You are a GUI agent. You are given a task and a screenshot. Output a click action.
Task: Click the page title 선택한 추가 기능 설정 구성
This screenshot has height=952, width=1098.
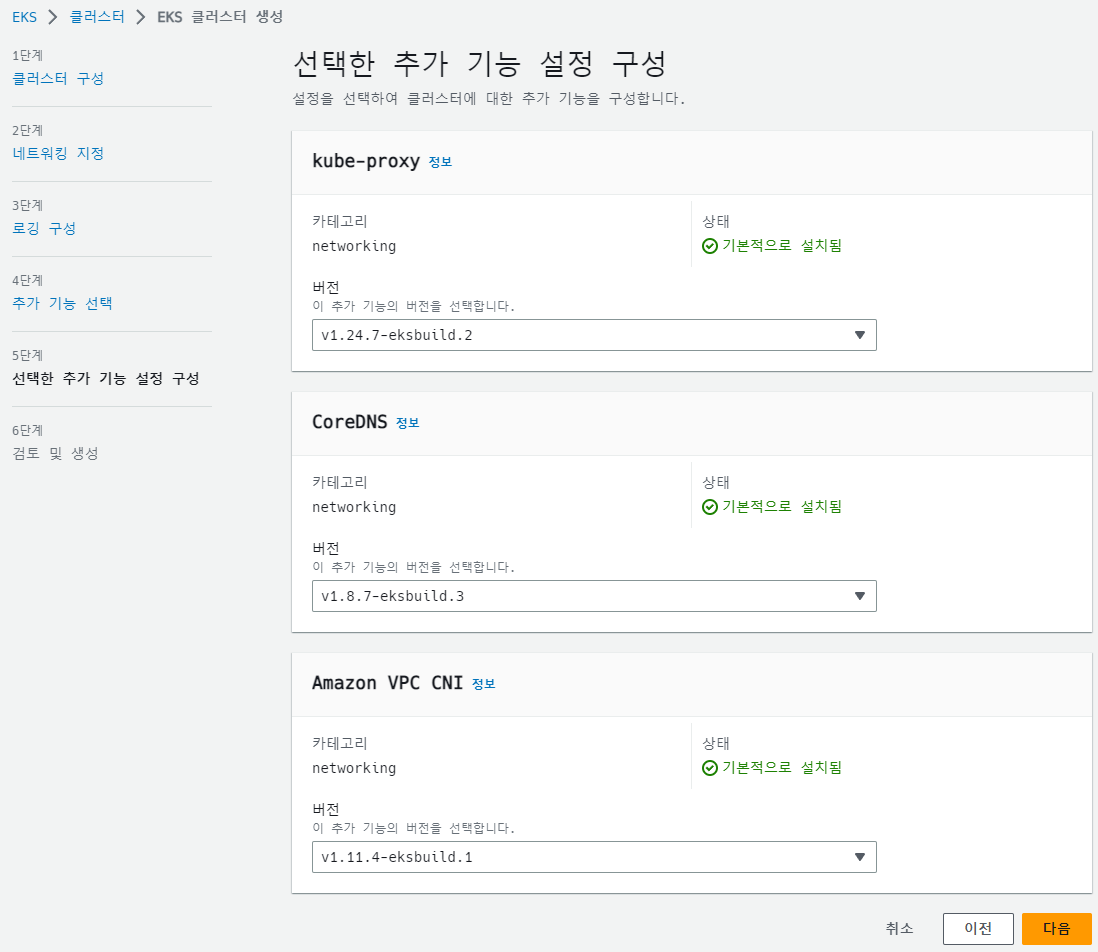(x=479, y=64)
